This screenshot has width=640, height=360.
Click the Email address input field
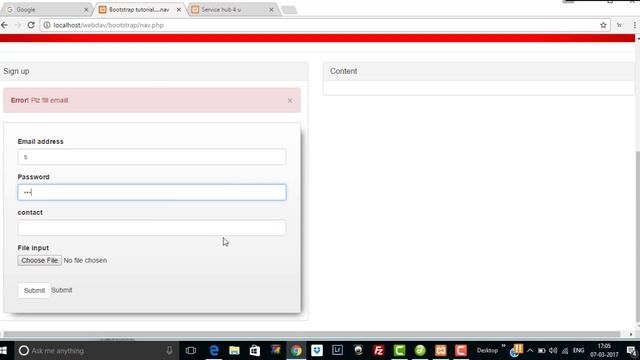pos(152,157)
